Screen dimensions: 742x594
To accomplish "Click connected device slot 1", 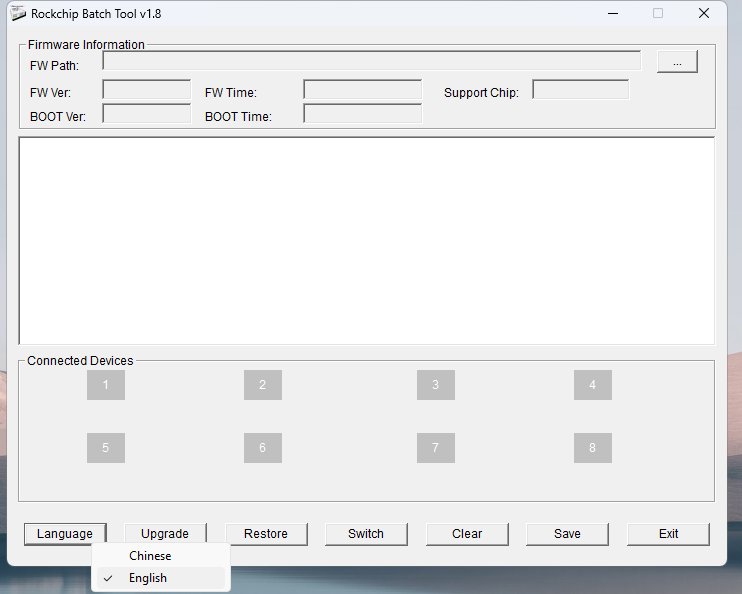I will tap(106, 385).
